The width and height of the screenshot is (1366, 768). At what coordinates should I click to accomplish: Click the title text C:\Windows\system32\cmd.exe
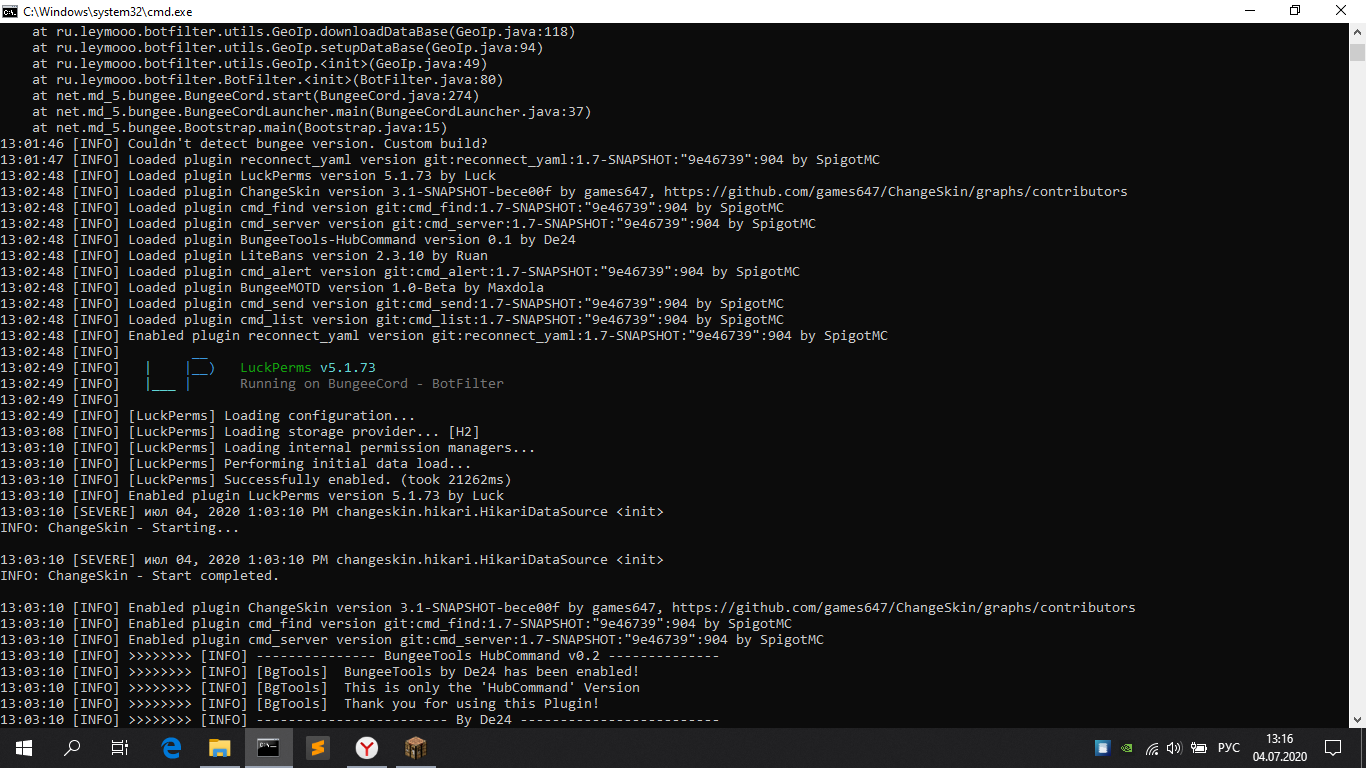click(108, 11)
